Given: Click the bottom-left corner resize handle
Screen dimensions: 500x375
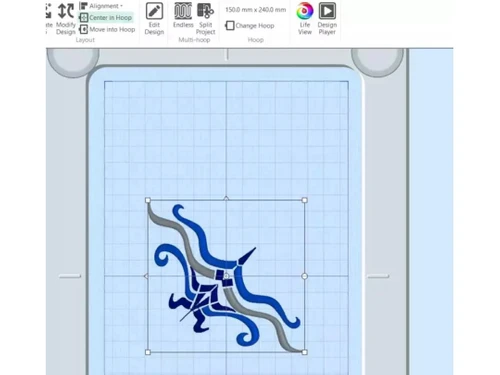Looking at the screenshot, I should tap(148, 352).
